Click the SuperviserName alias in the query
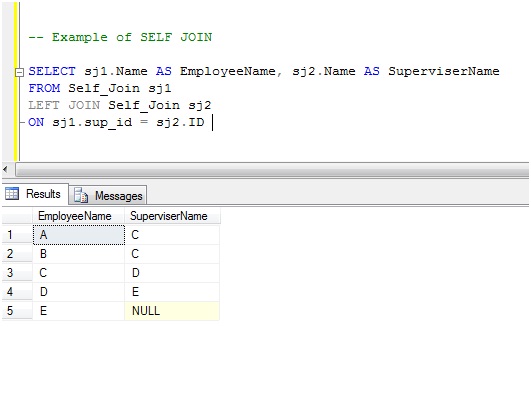The height and width of the screenshot is (397, 531). 444,71
